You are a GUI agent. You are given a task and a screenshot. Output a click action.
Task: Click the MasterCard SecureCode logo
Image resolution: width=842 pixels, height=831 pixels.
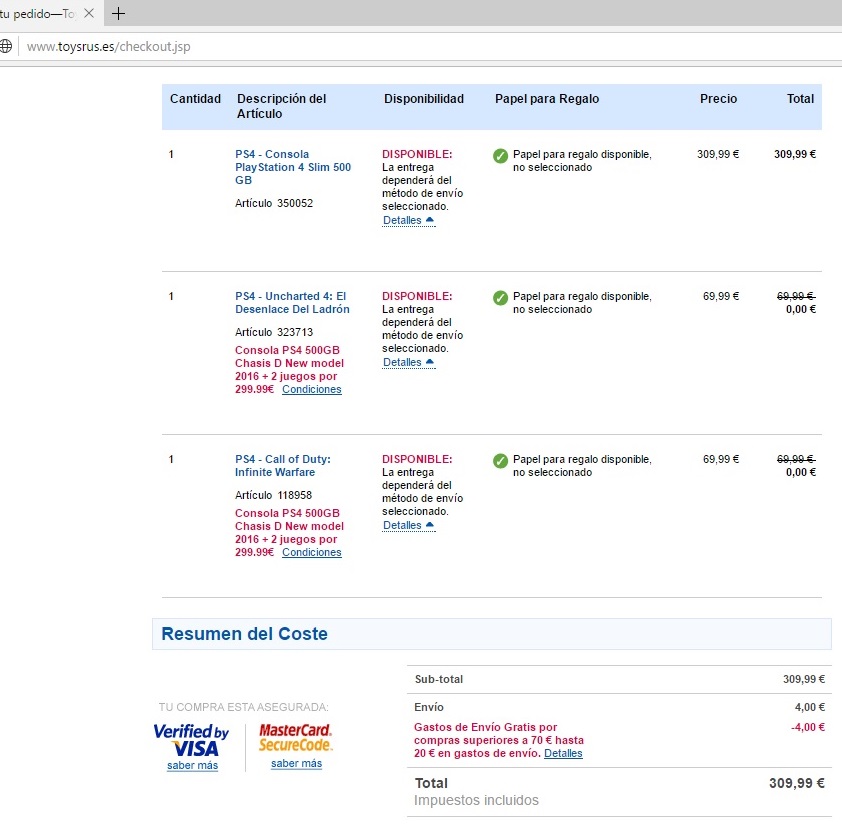[x=296, y=738]
